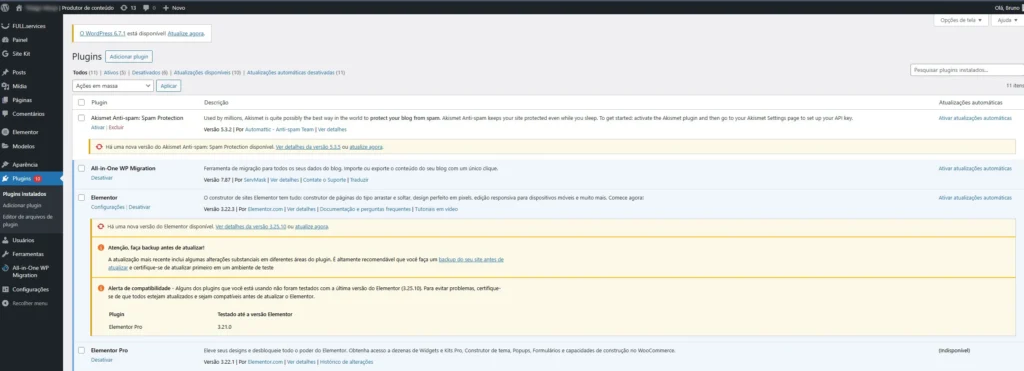Click the Aplicar bulk action button
Viewport: 1024px width, 371px height.
pos(169,86)
